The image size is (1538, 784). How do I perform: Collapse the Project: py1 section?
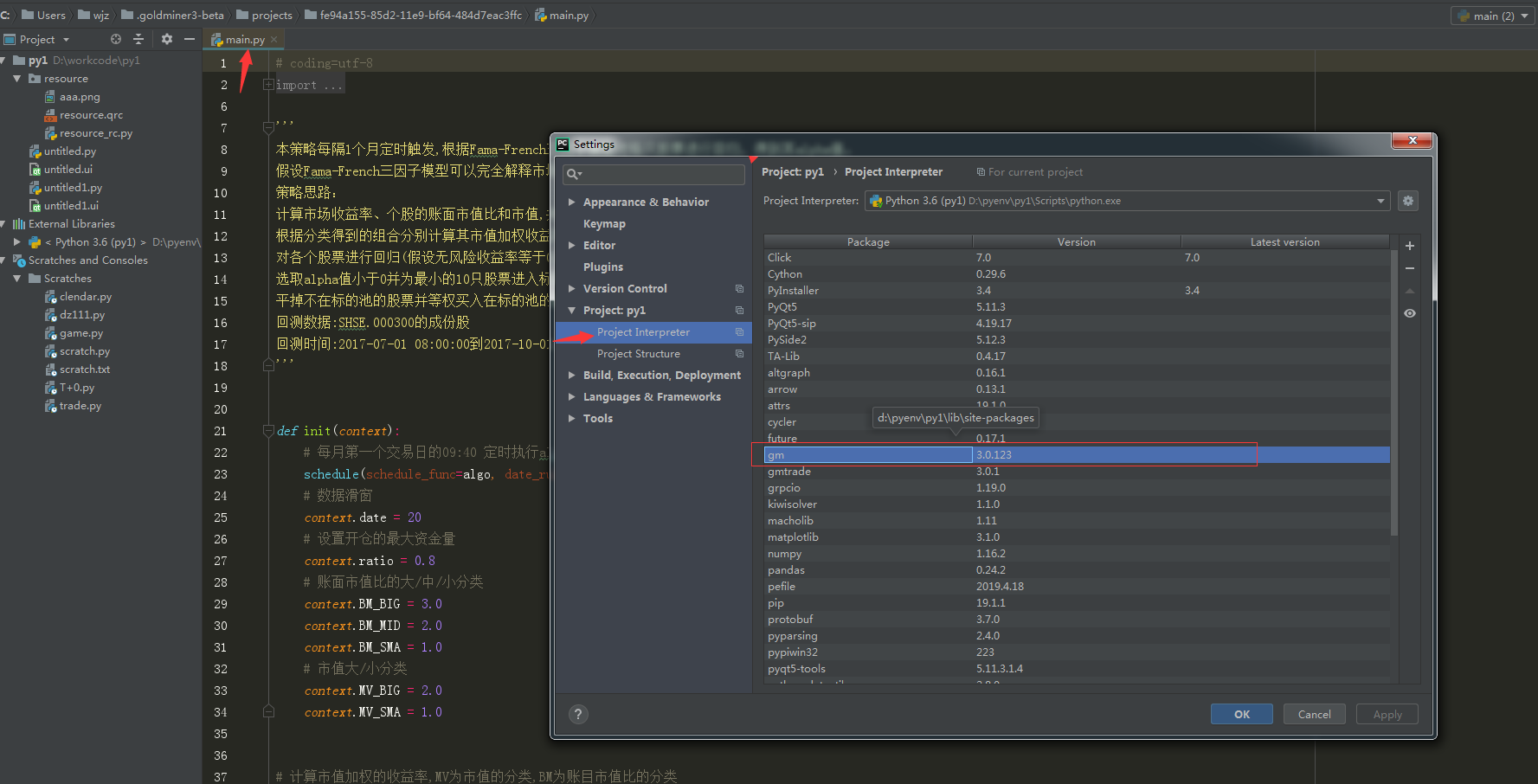click(x=571, y=310)
